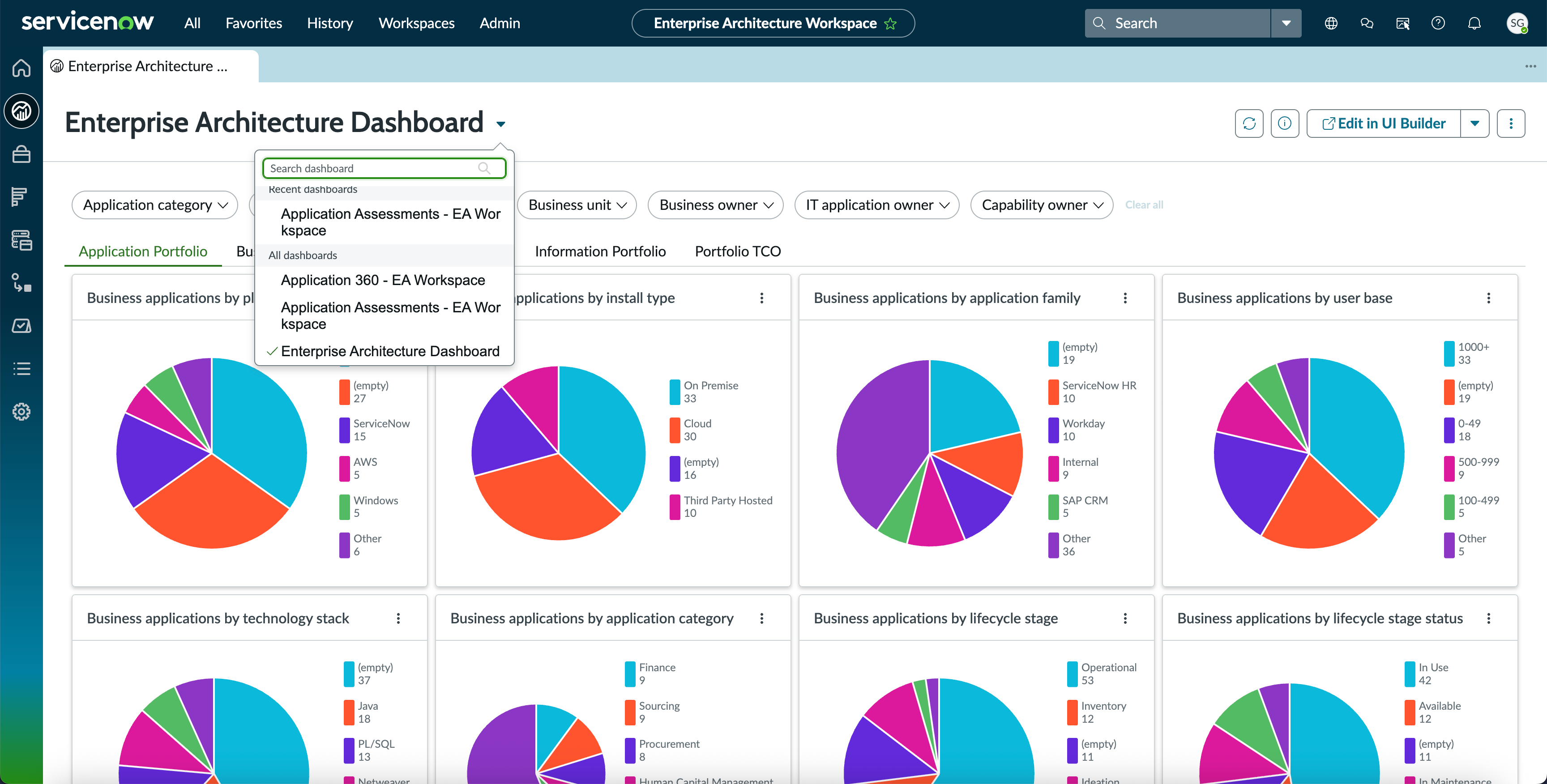Screen dimensions: 1547x784
Task: Open options for application family chart
Action: click(x=1125, y=298)
